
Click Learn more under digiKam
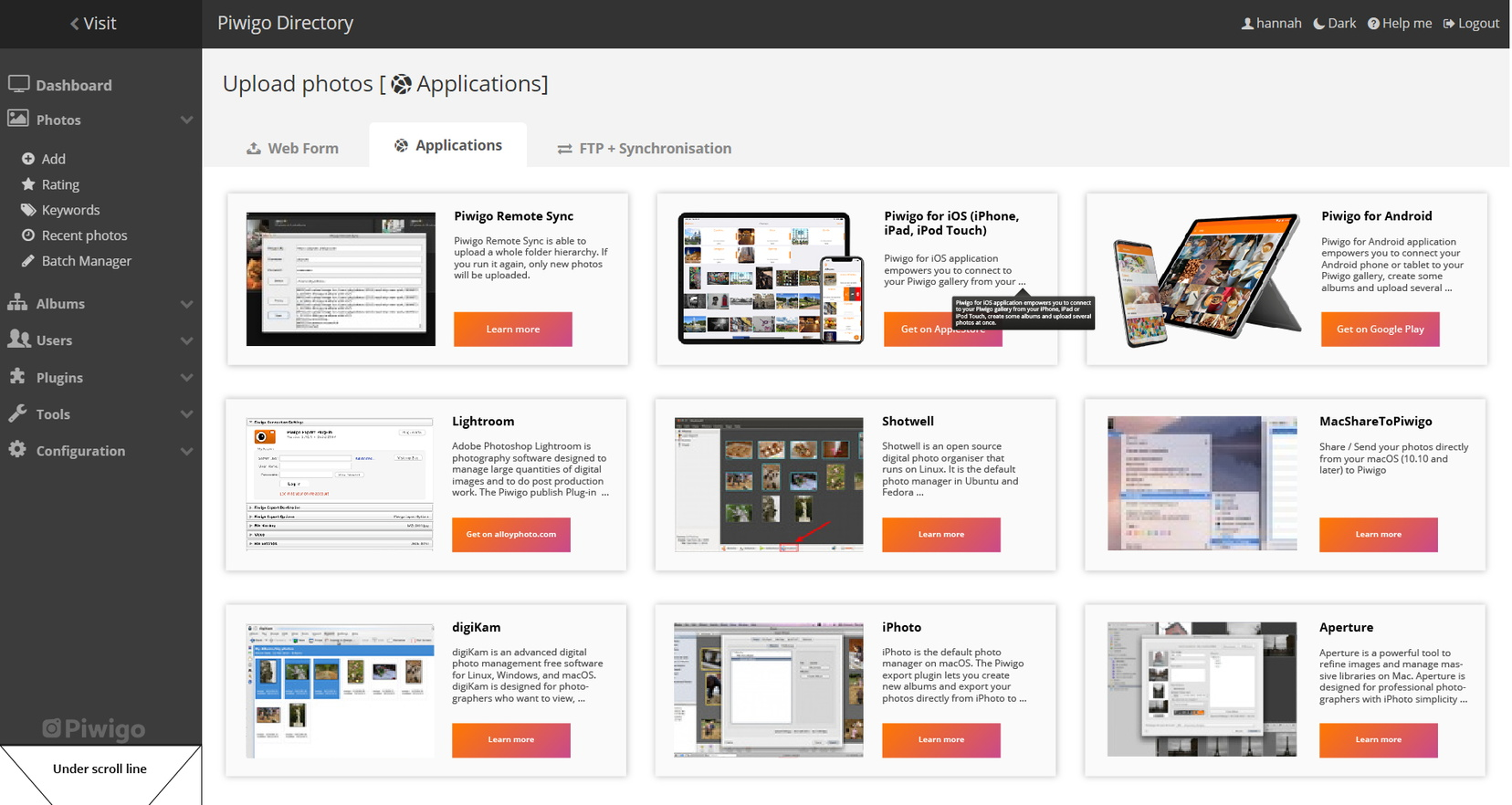point(511,740)
